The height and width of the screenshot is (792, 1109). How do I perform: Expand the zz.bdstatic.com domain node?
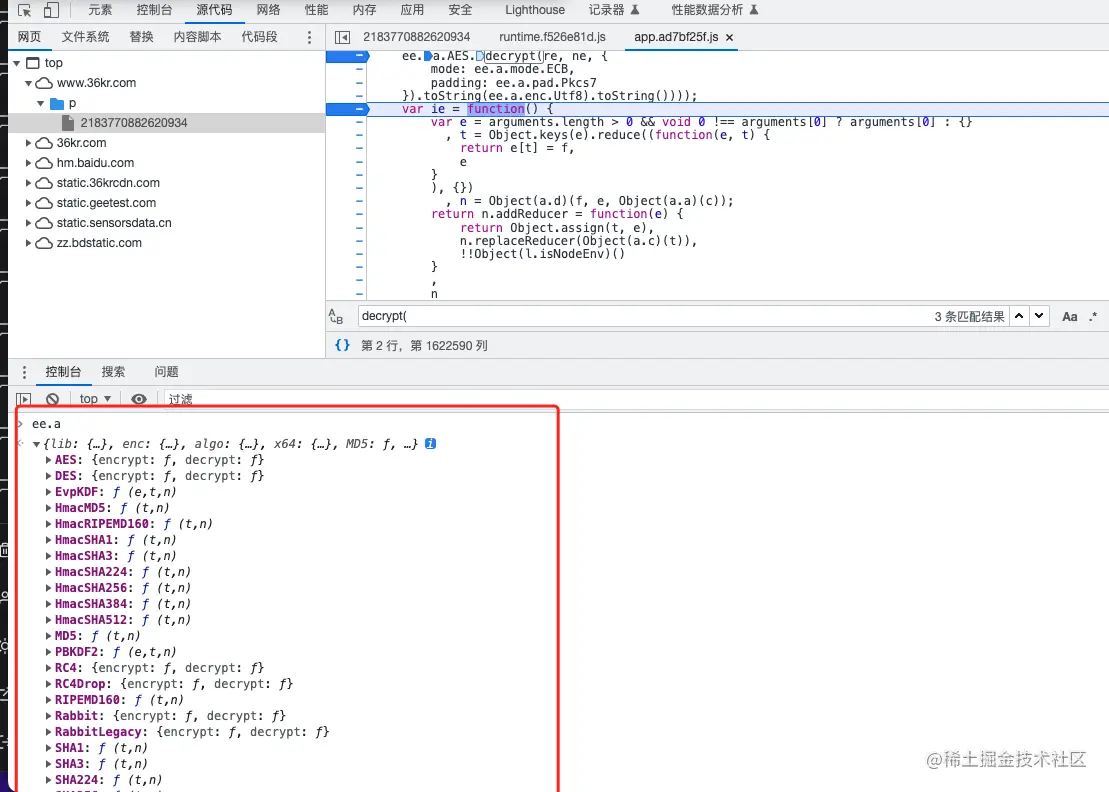tap(28, 243)
